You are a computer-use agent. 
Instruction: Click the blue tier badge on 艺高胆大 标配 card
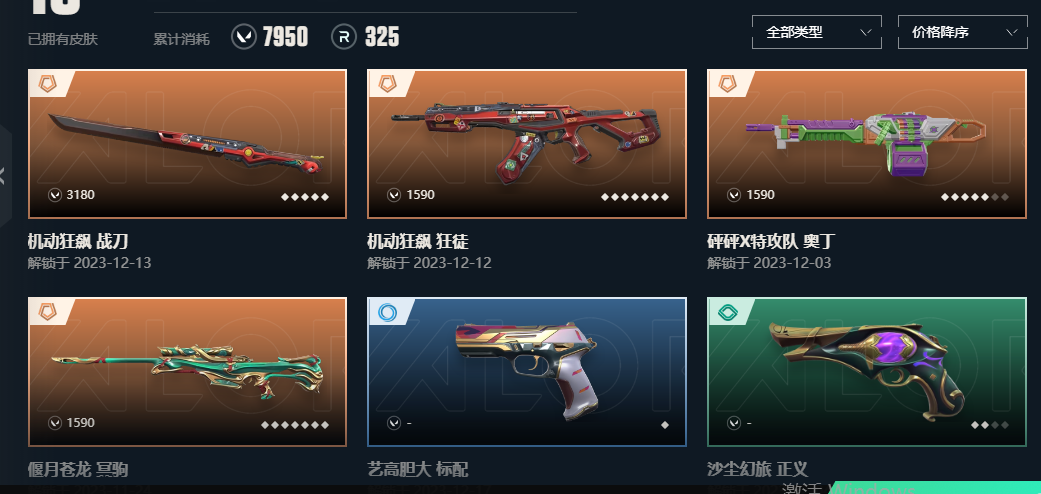tap(388, 312)
